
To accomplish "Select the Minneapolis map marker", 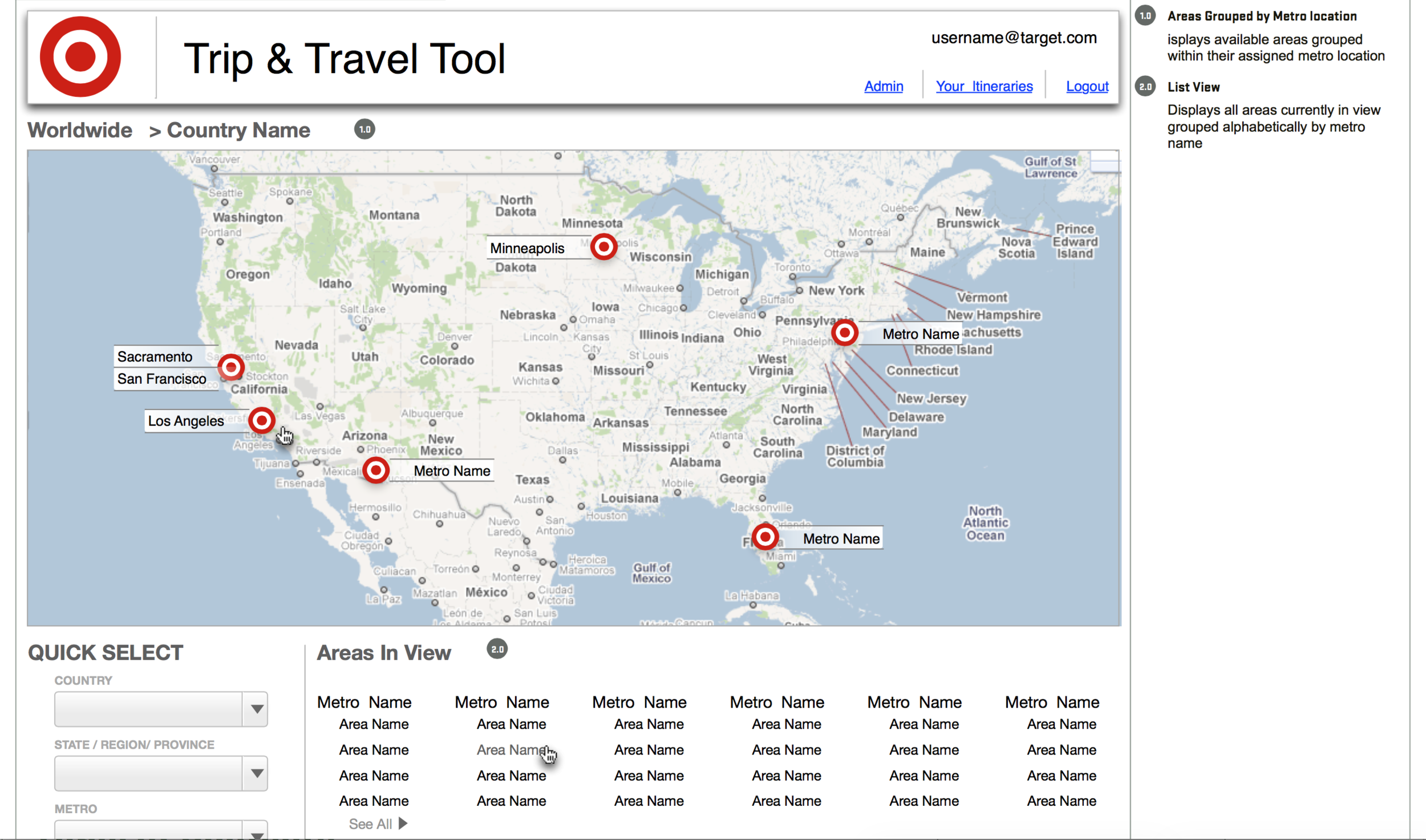I will click(603, 247).
